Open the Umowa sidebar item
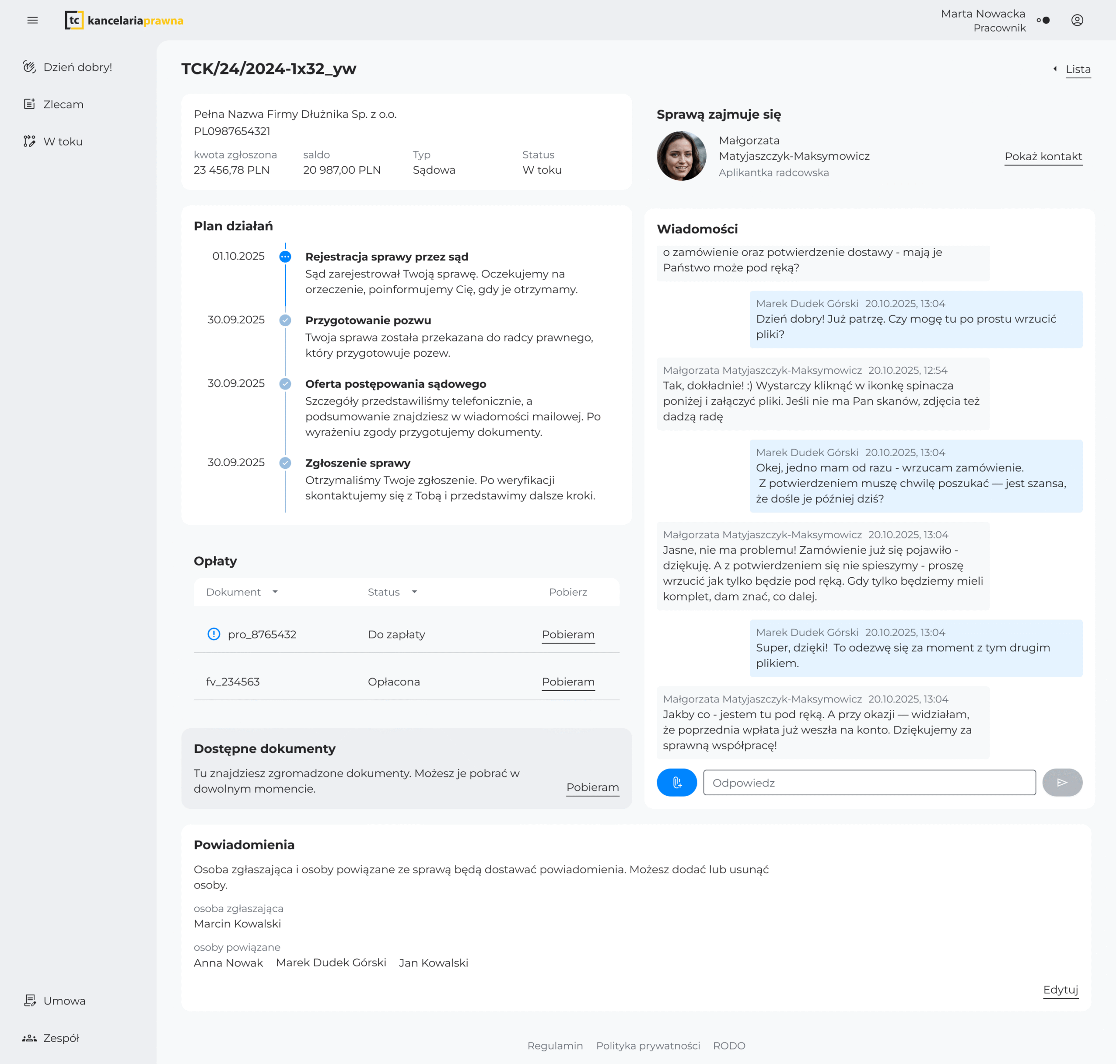Viewport: 1120px width, 1064px height. pos(64,1001)
